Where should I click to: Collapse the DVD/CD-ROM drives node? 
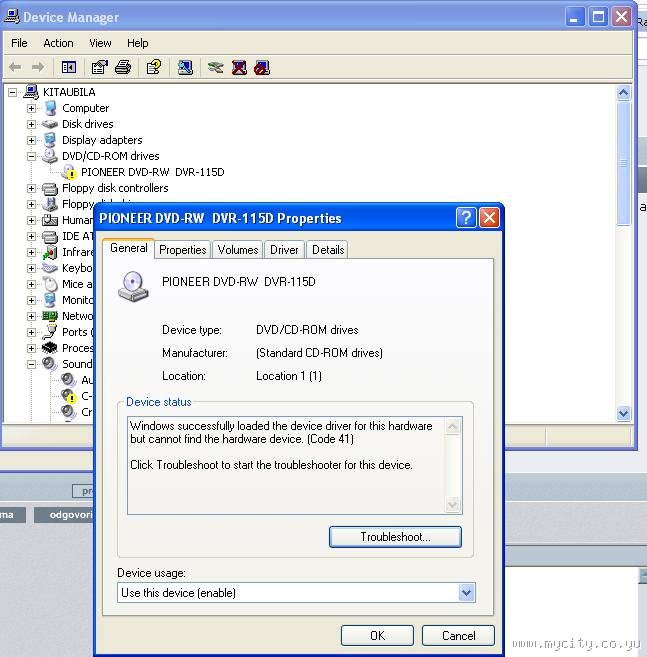tap(31, 156)
